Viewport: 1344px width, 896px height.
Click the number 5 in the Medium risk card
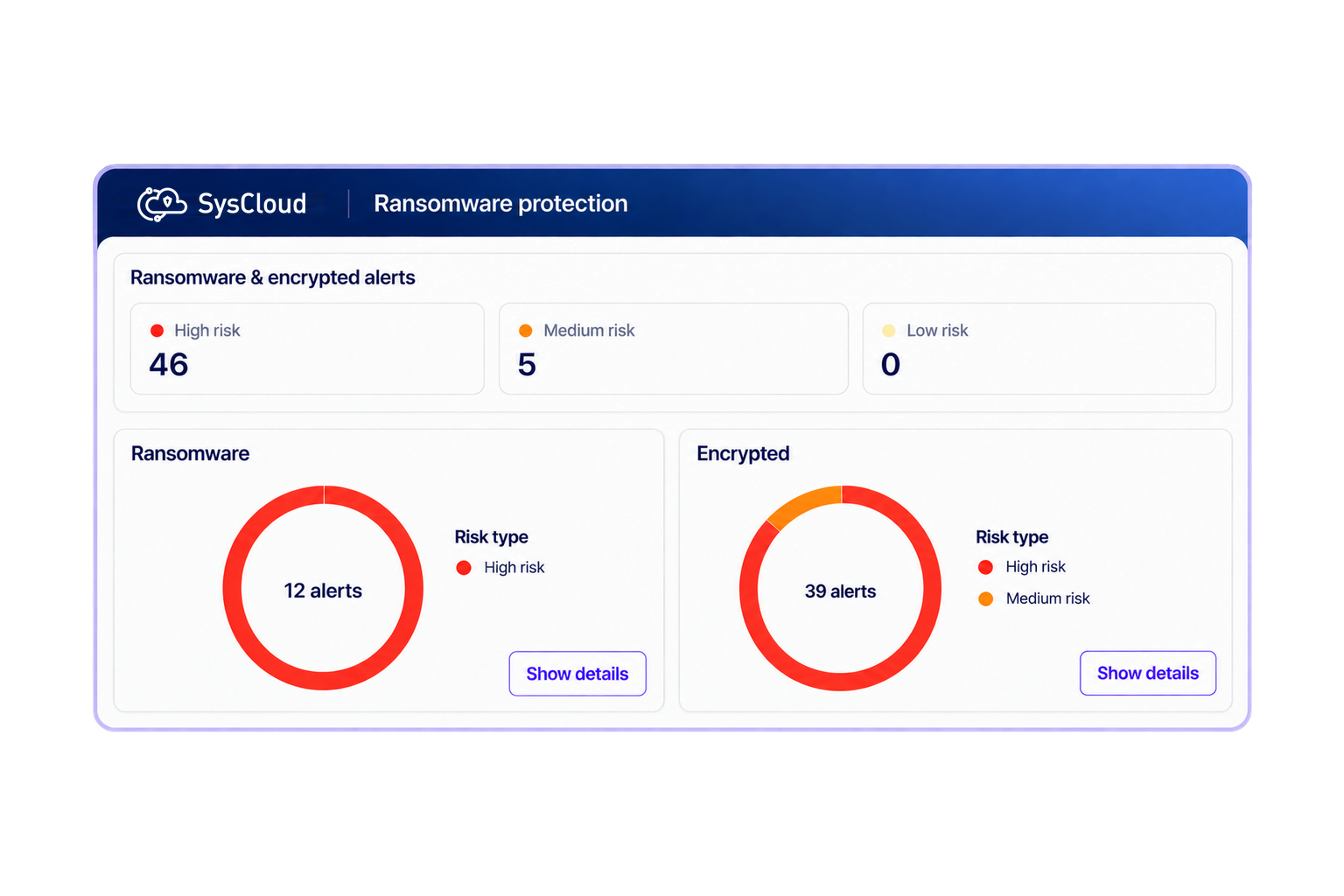coord(527,364)
